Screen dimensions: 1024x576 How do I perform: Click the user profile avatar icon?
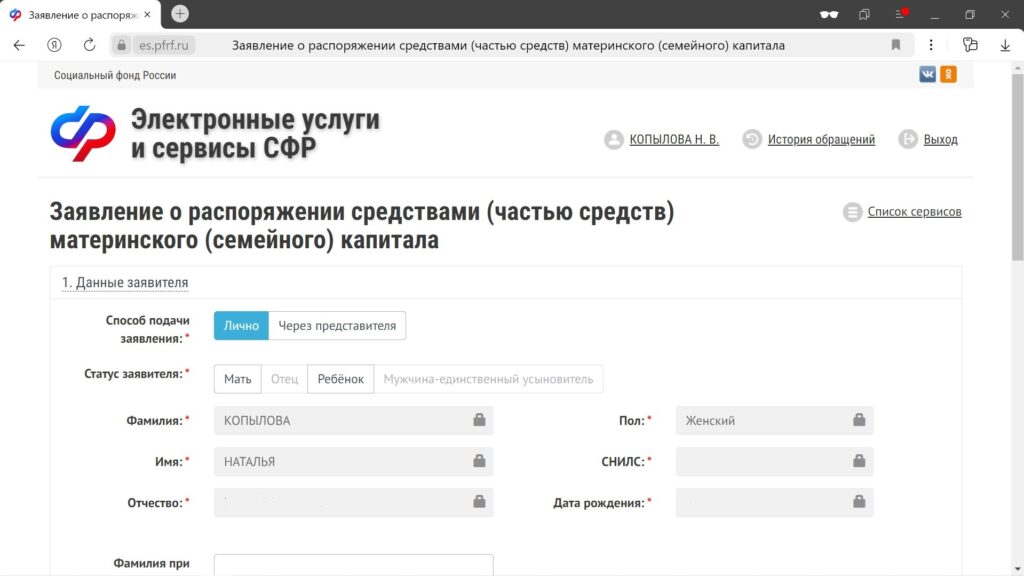tap(614, 139)
